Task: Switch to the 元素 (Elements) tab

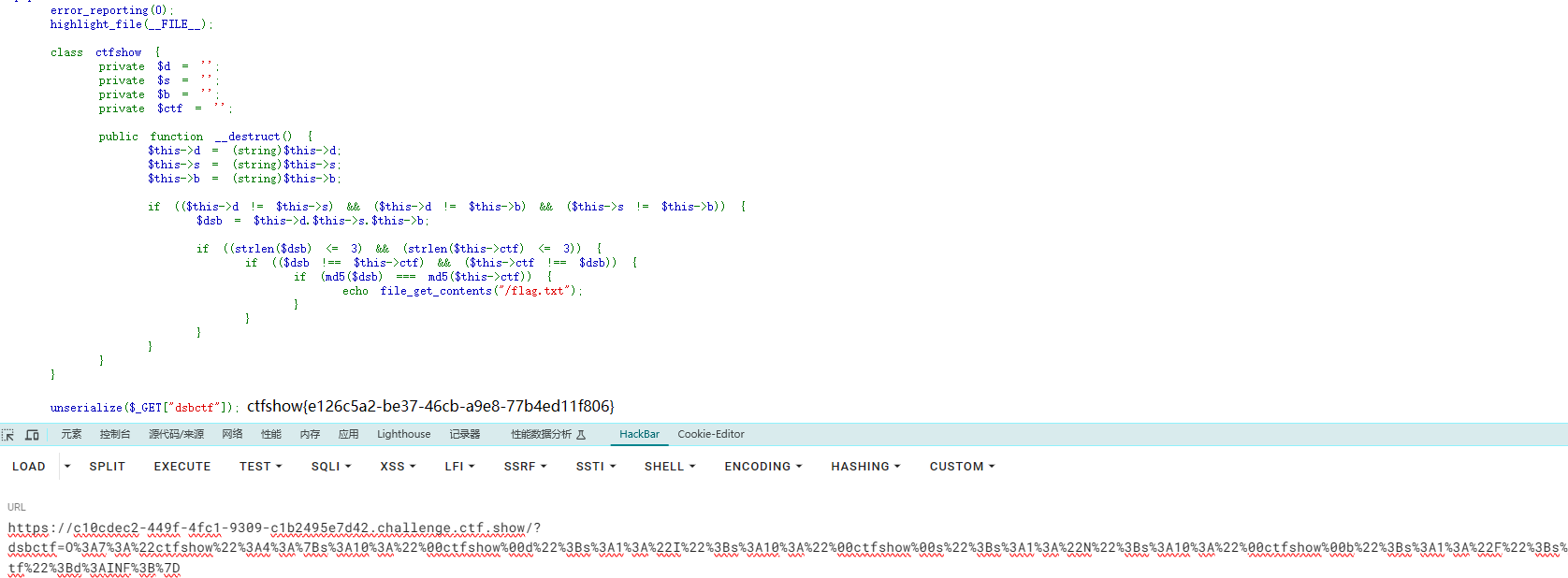Action: click(x=71, y=434)
